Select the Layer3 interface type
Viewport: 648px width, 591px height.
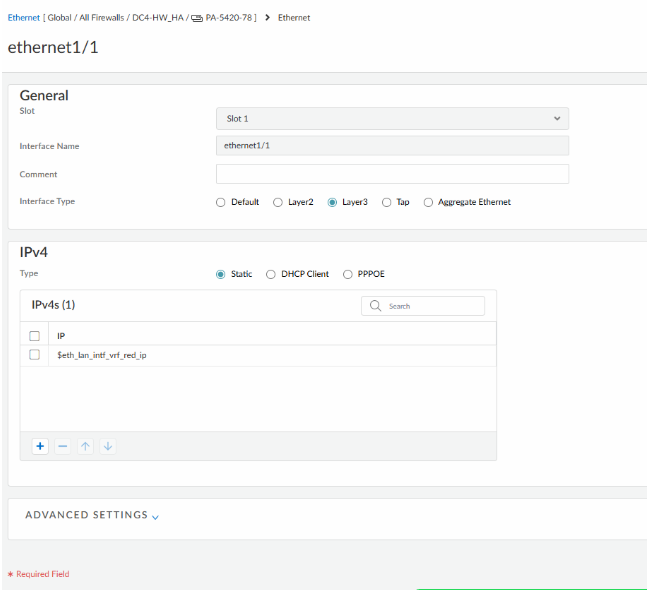332,202
